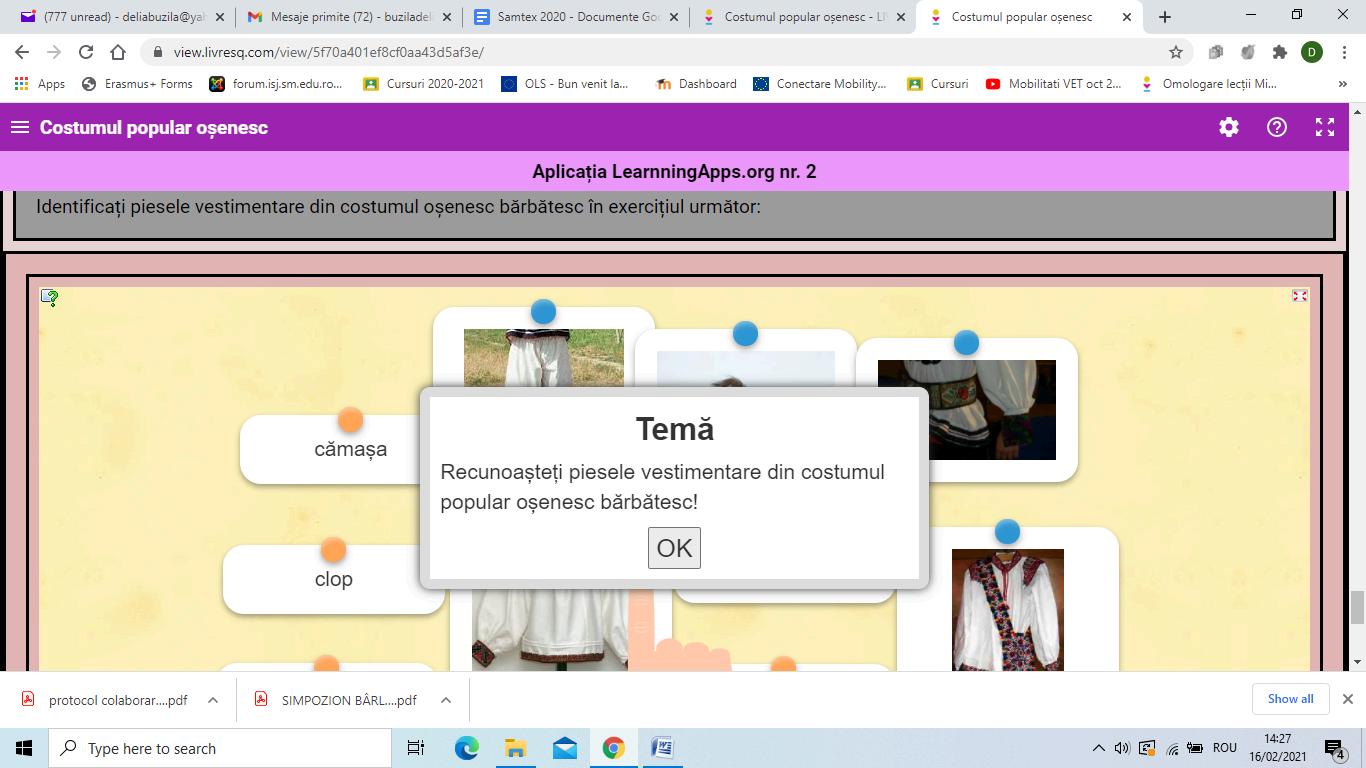Open Windows Start menu
This screenshot has width=1366, height=768.
point(24,748)
